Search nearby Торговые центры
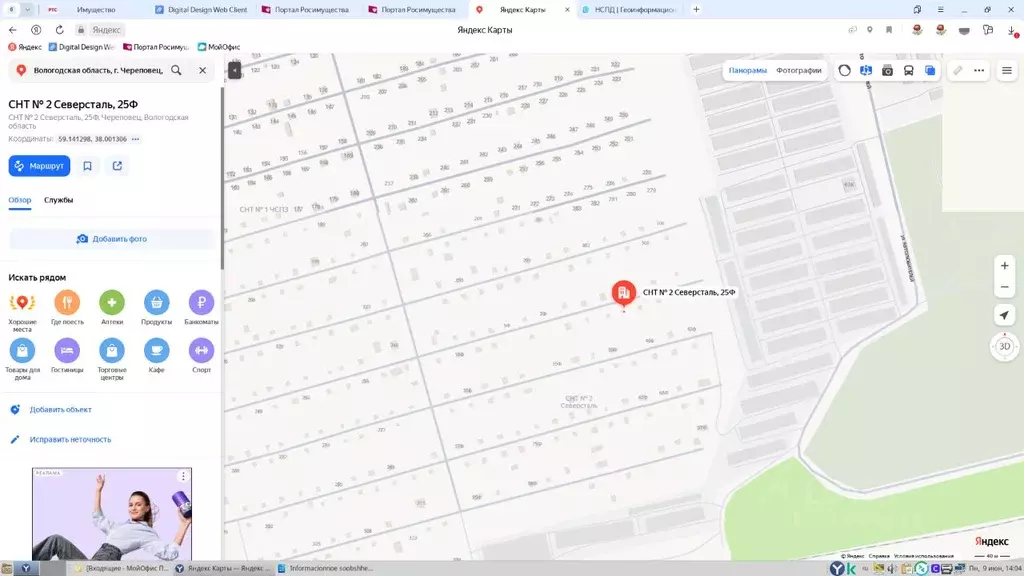 tap(112, 359)
